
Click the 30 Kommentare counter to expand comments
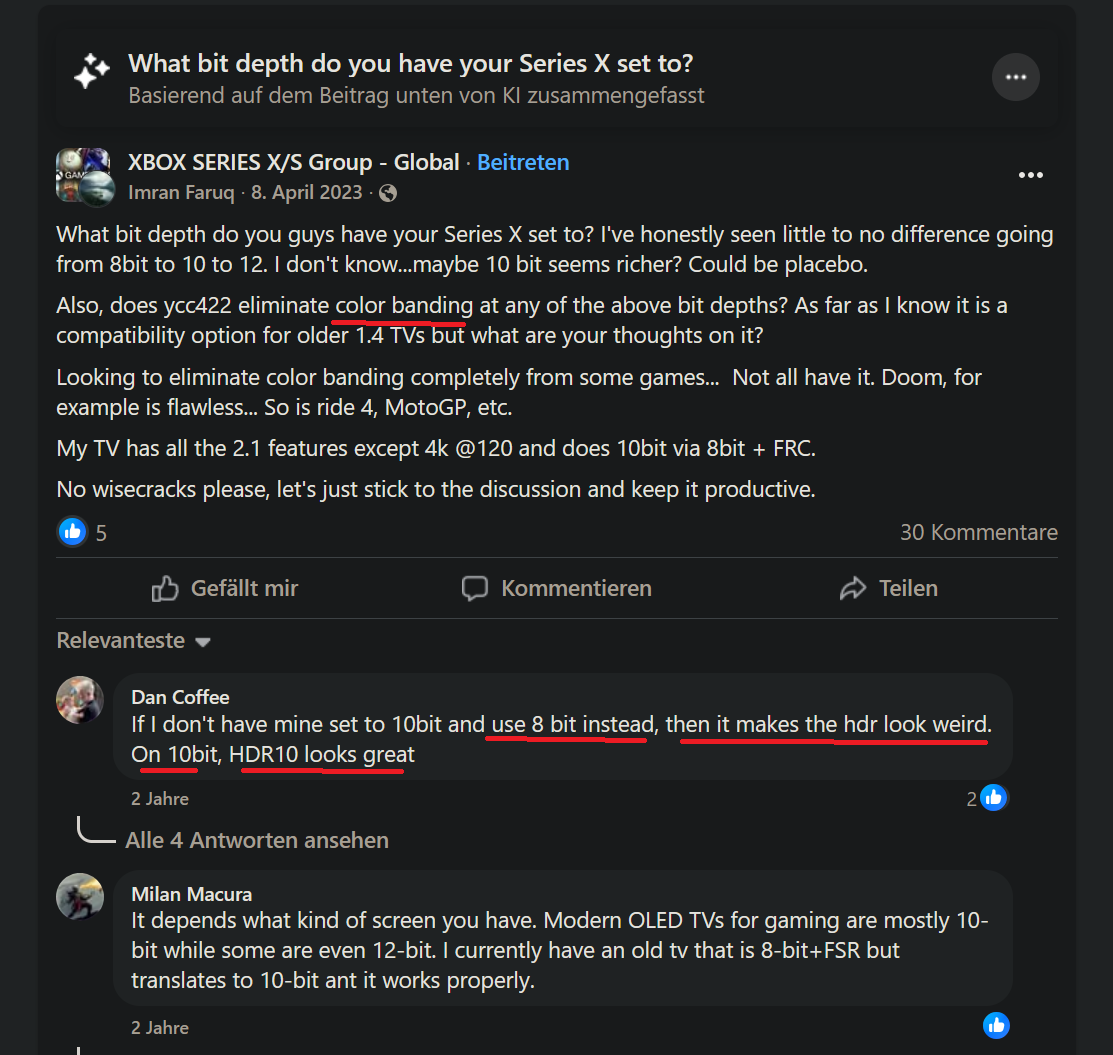point(978,531)
